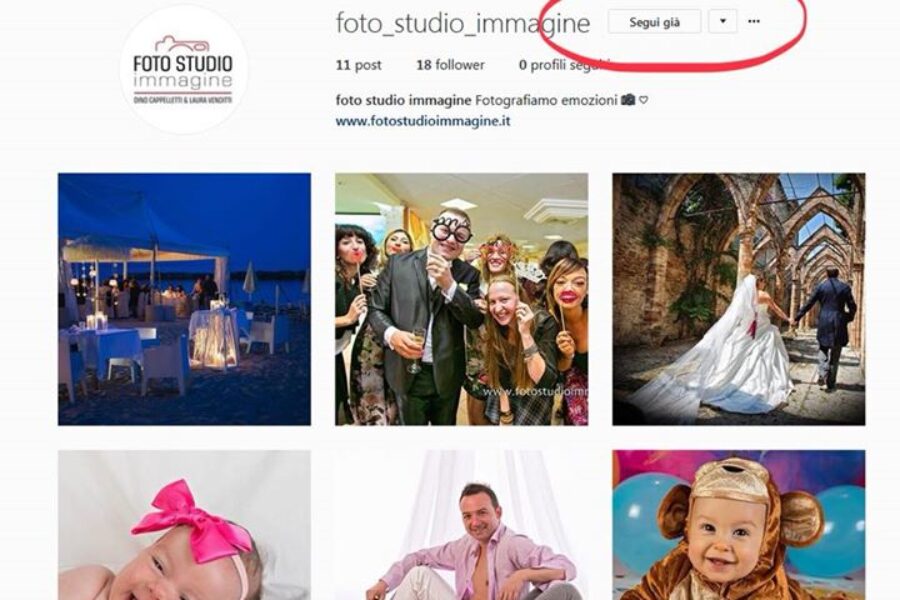Open the man in pink shirt photo

461,525
